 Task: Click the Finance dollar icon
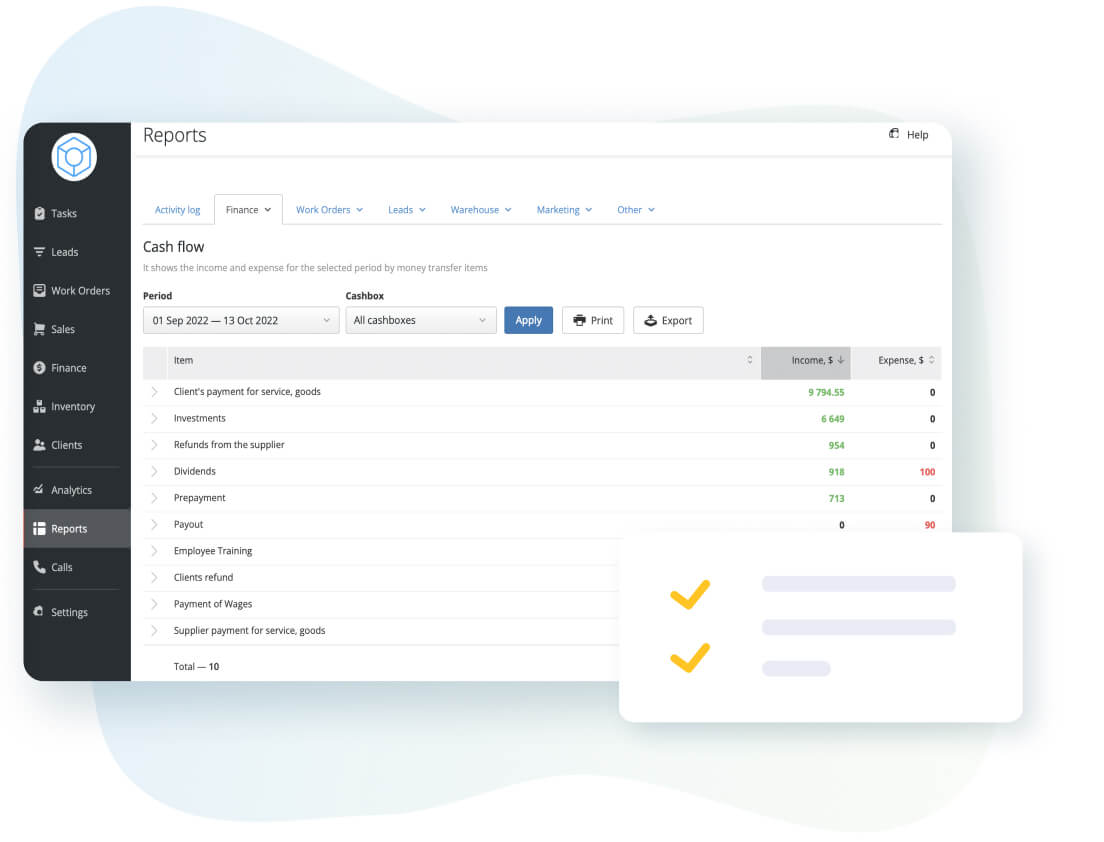(40, 368)
